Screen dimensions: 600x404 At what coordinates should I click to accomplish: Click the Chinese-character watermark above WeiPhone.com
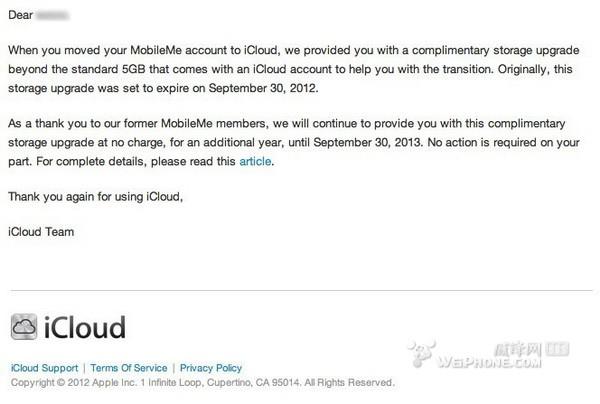pyautogui.click(x=532, y=349)
